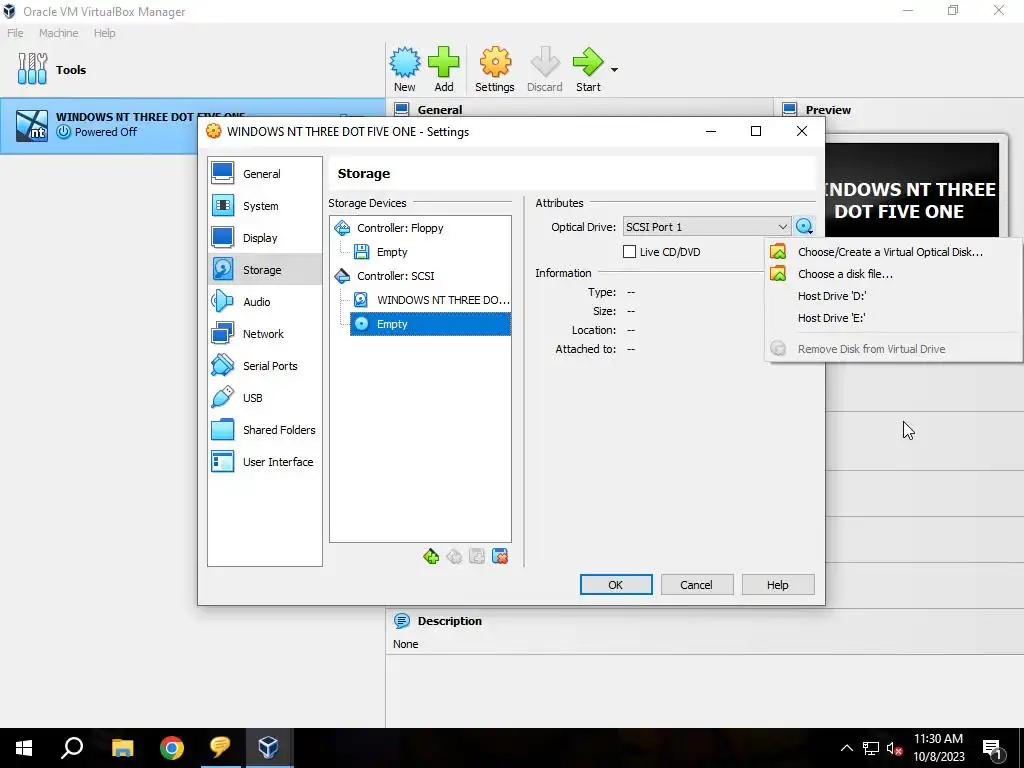Select Host Drive 'D:' from the menu

point(893,296)
